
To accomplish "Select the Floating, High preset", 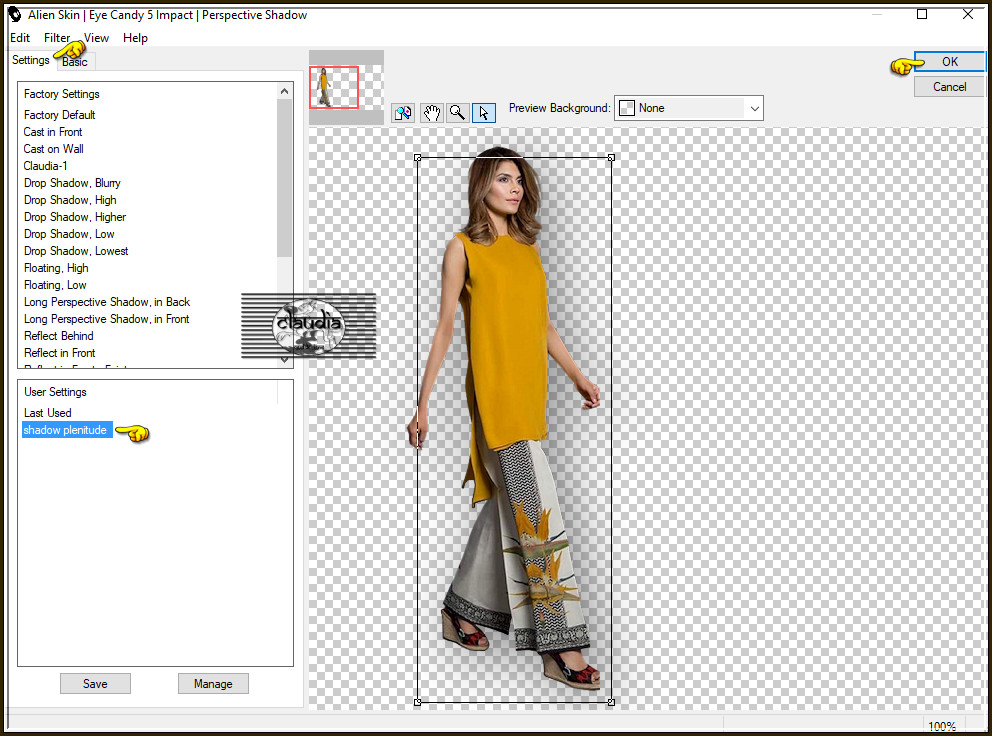I will [x=56, y=268].
